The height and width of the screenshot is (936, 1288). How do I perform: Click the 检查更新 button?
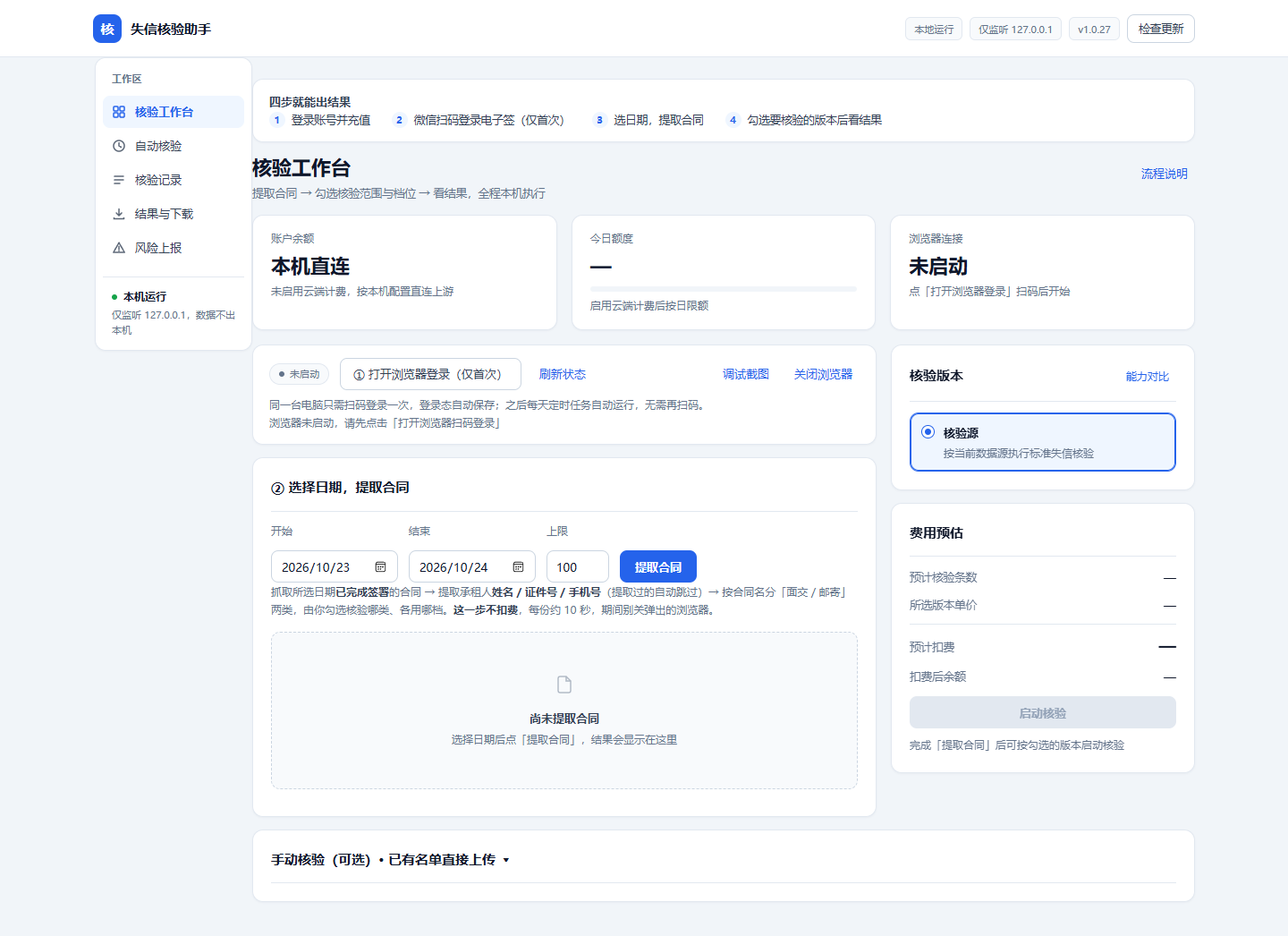pos(1161,29)
